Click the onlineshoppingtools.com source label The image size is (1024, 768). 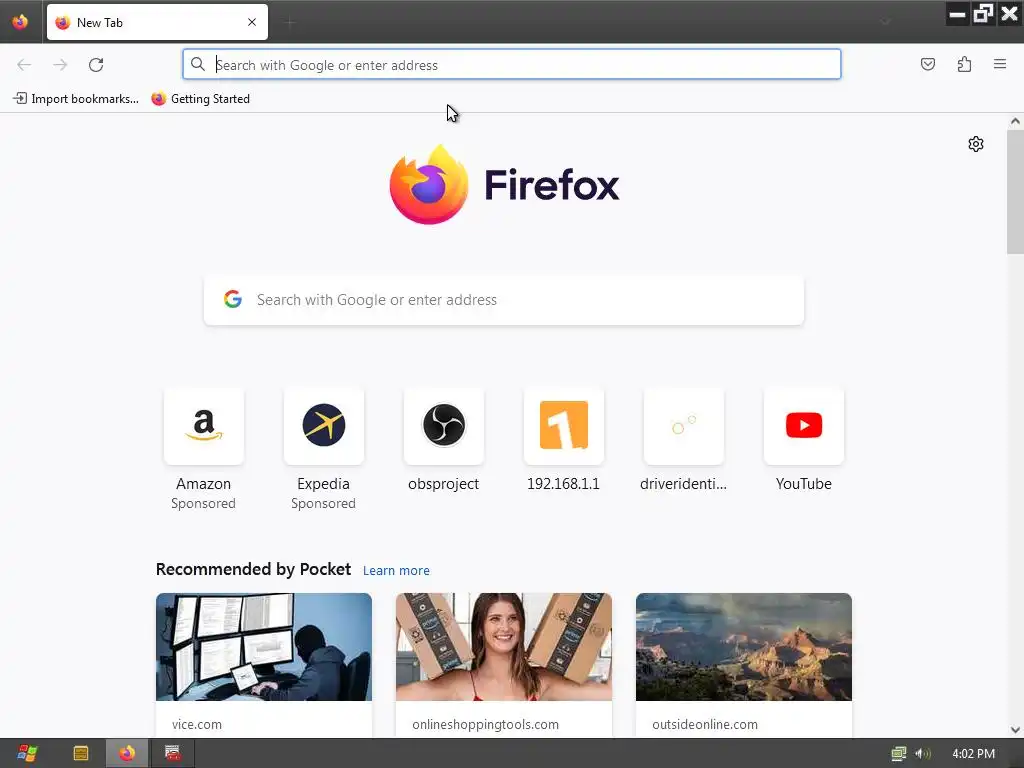tap(485, 724)
